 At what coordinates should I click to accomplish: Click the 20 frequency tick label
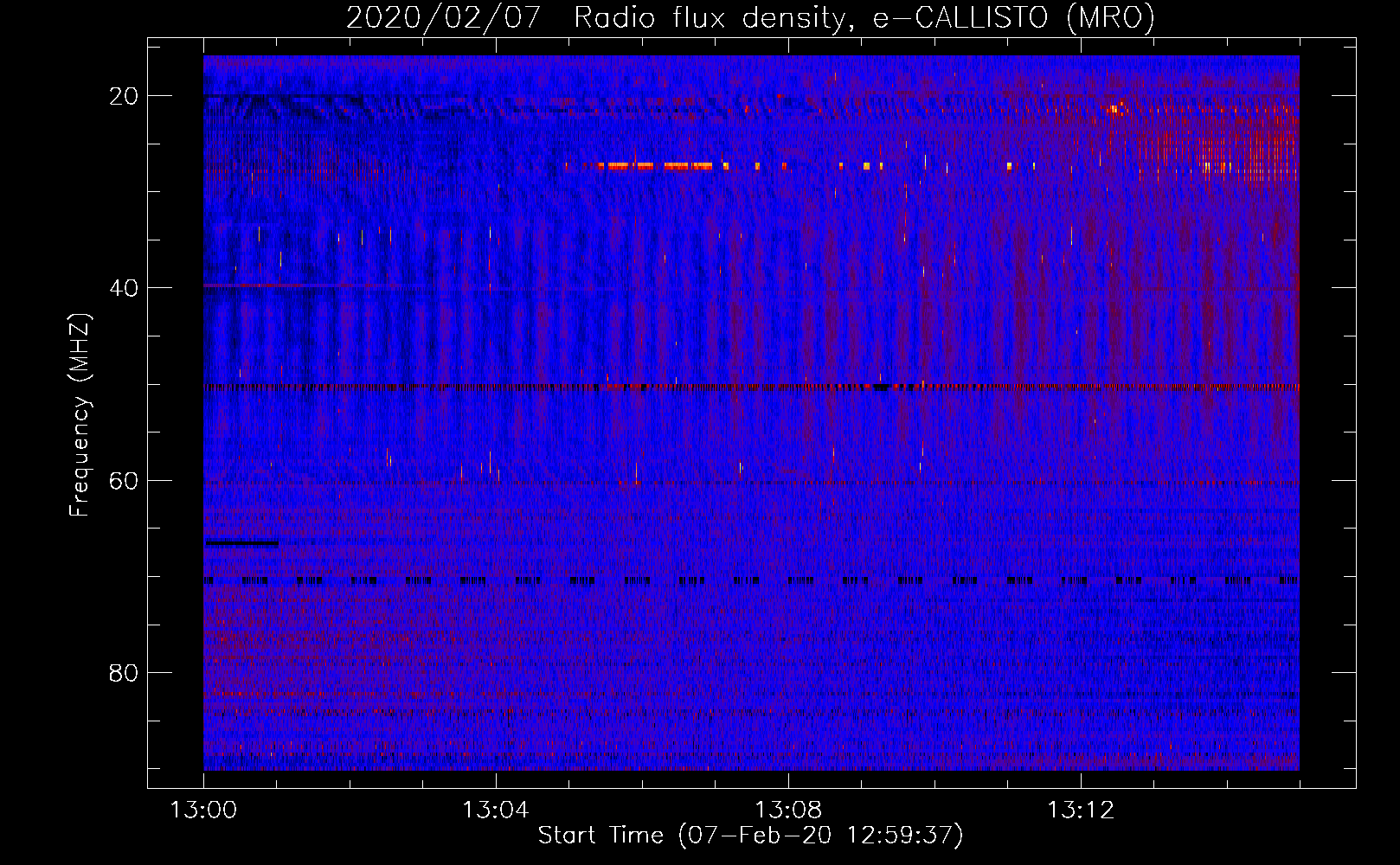[124, 96]
